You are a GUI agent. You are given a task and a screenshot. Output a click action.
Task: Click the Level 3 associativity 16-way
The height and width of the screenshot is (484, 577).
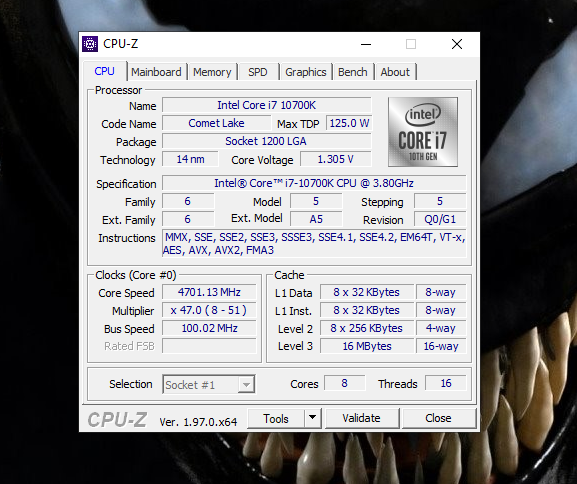(x=441, y=346)
